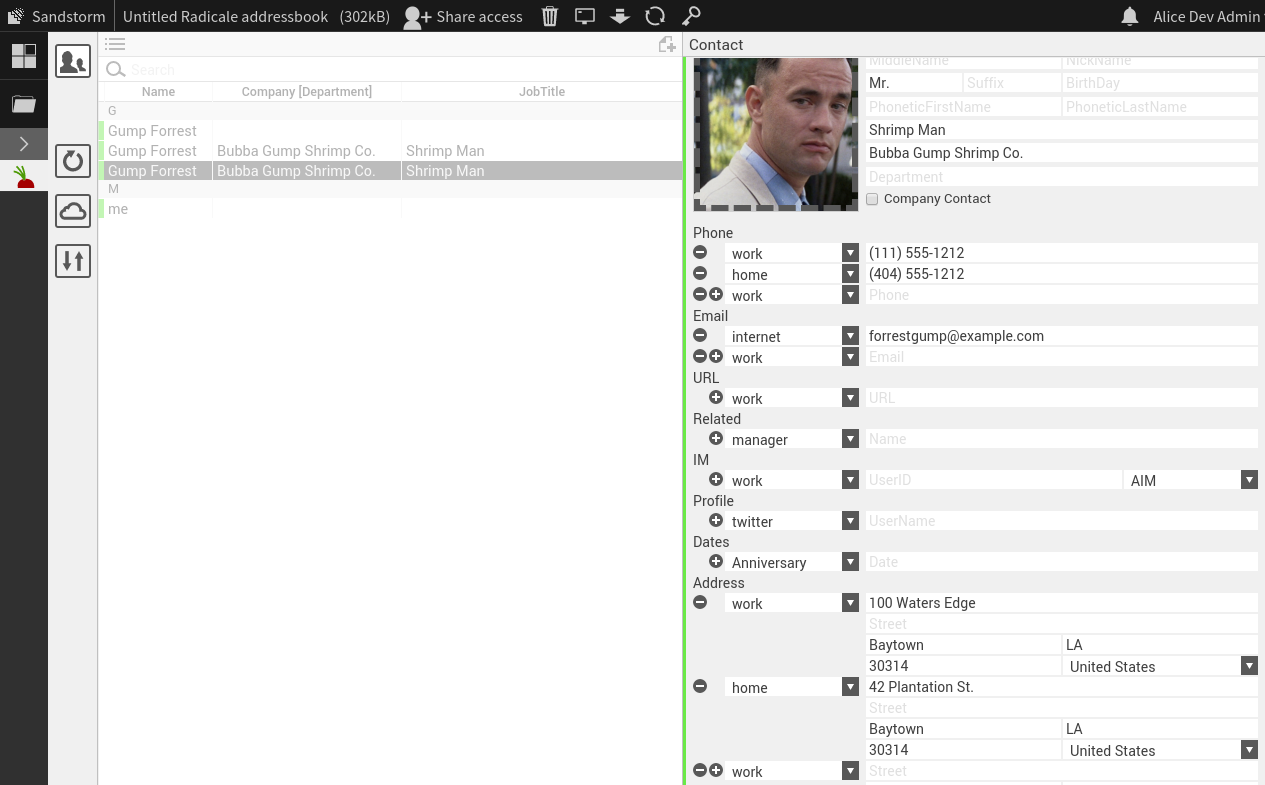
Task: Open country dropdown for 42 Plantation St.
Action: pyautogui.click(x=1249, y=750)
